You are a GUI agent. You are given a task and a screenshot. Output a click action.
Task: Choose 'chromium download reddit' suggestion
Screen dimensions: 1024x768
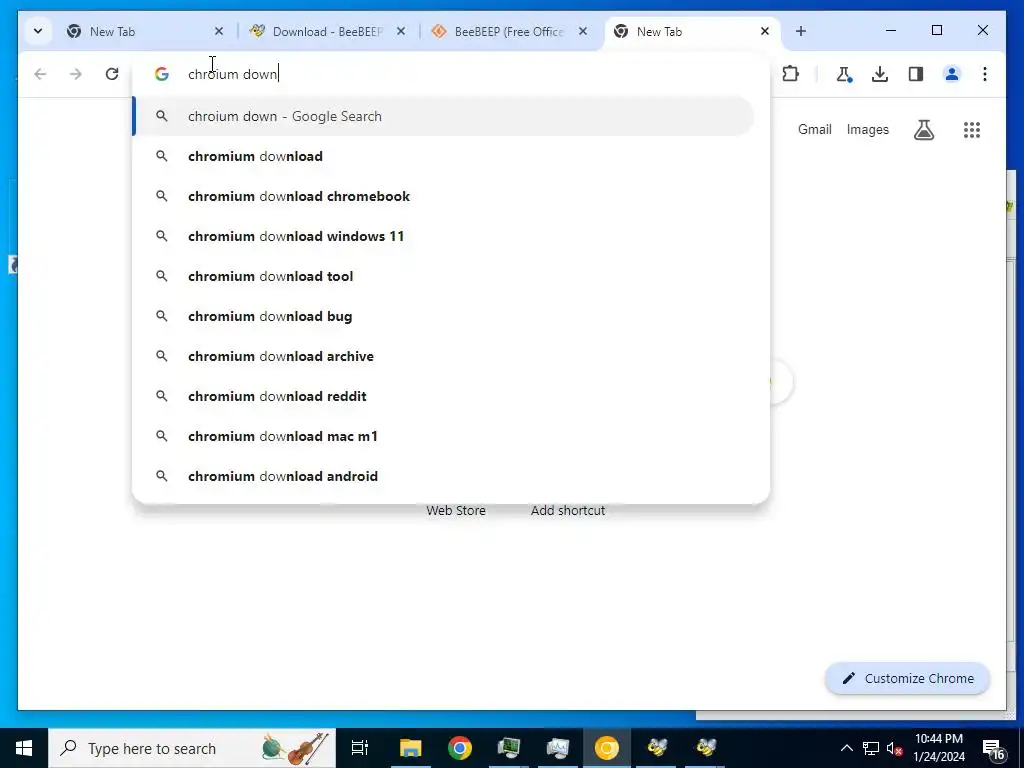(444, 396)
